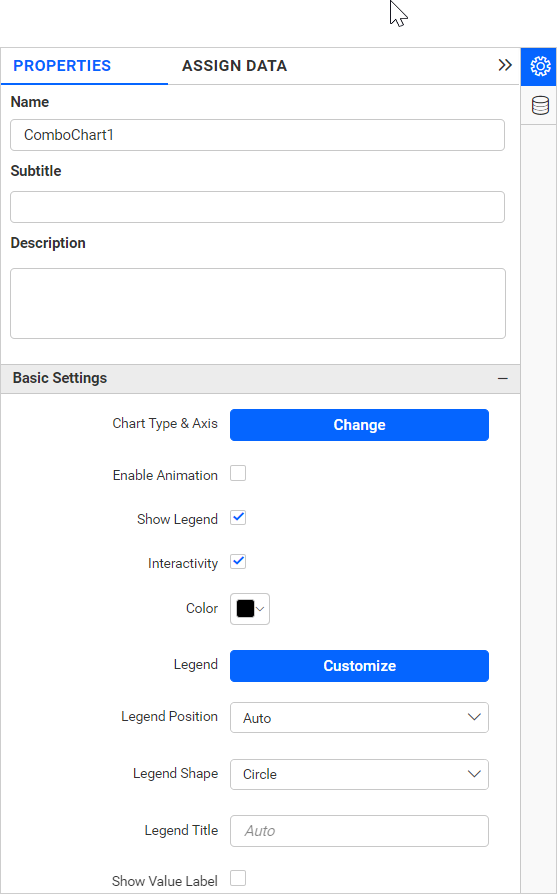Collapse the panel with double chevron

pos(505,65)
